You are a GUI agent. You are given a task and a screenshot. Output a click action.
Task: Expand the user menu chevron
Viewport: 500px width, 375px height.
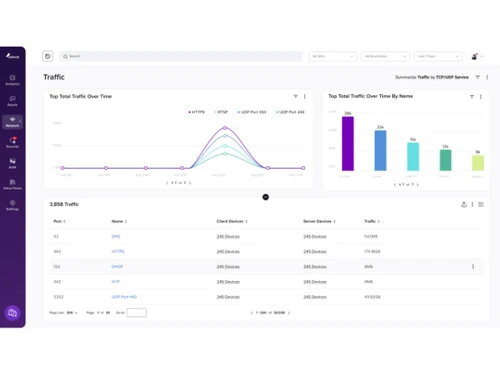482,56
